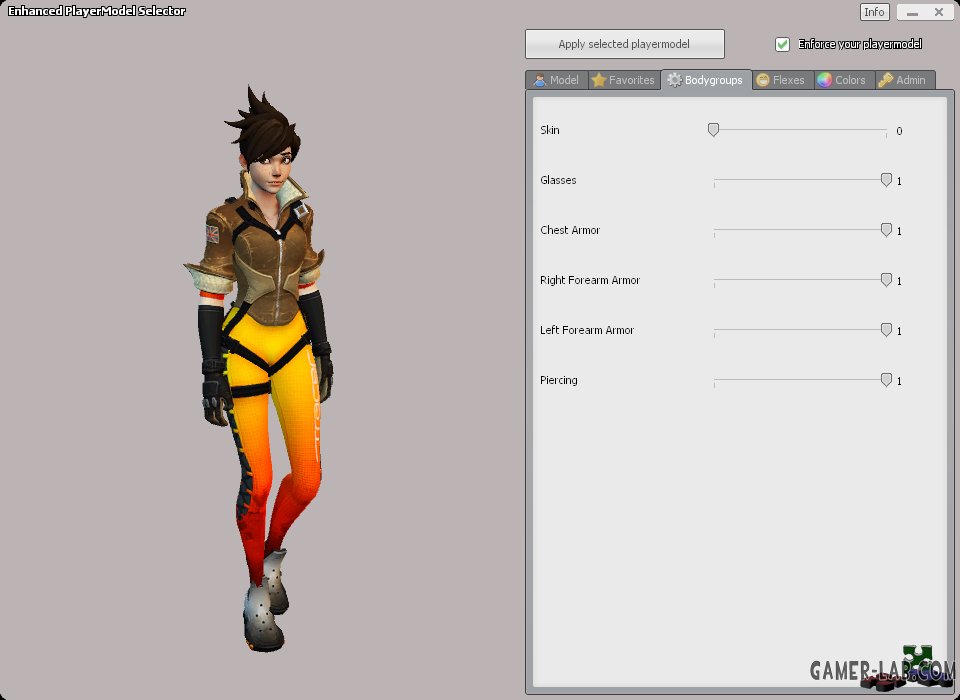
Task: Click the Chest Armor slider handle
Action: 886,230
